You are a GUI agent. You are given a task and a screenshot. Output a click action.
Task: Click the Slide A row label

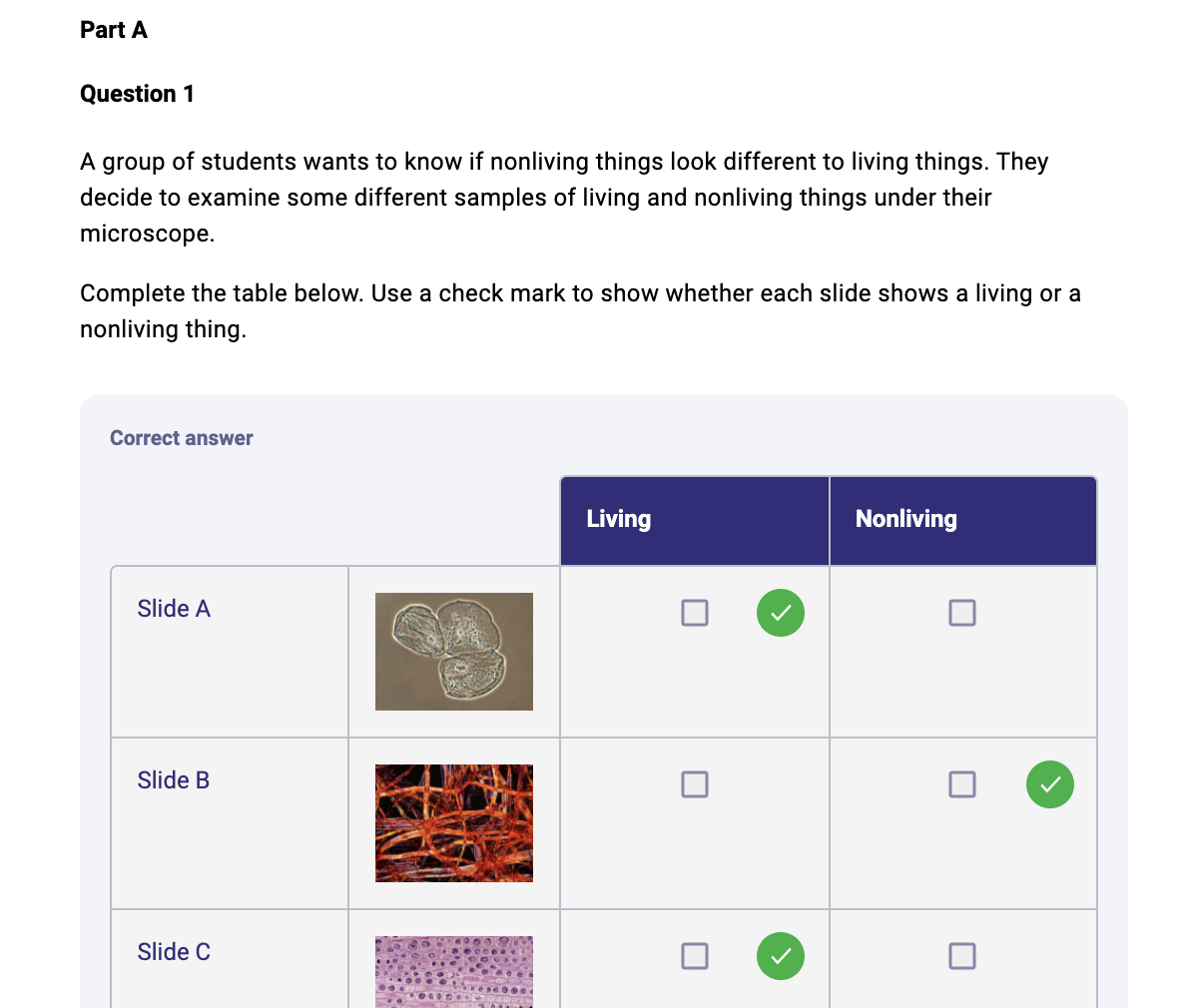174,609
